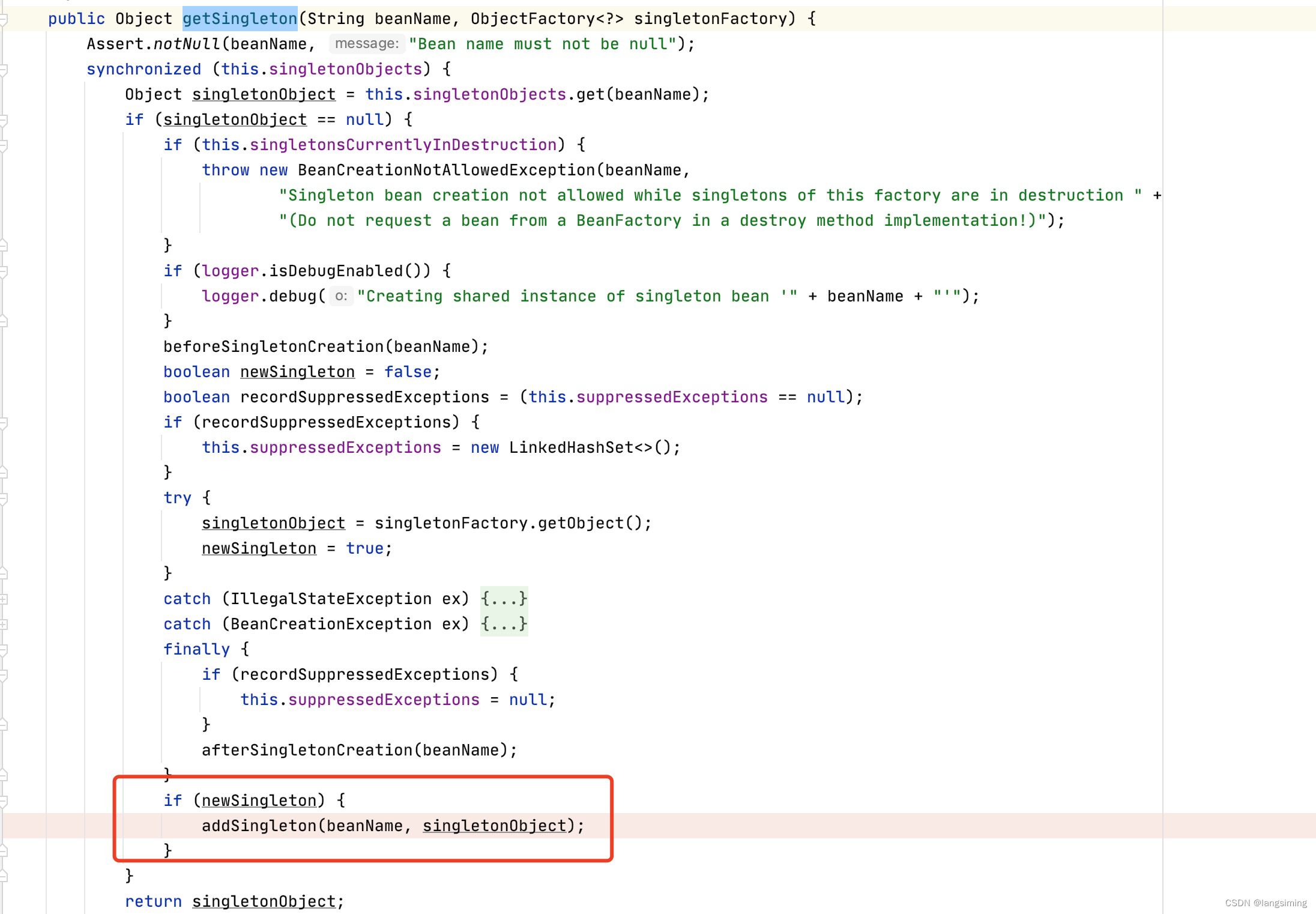Click BeanCreationNotAllowedException class name

(x=445, y=170)
